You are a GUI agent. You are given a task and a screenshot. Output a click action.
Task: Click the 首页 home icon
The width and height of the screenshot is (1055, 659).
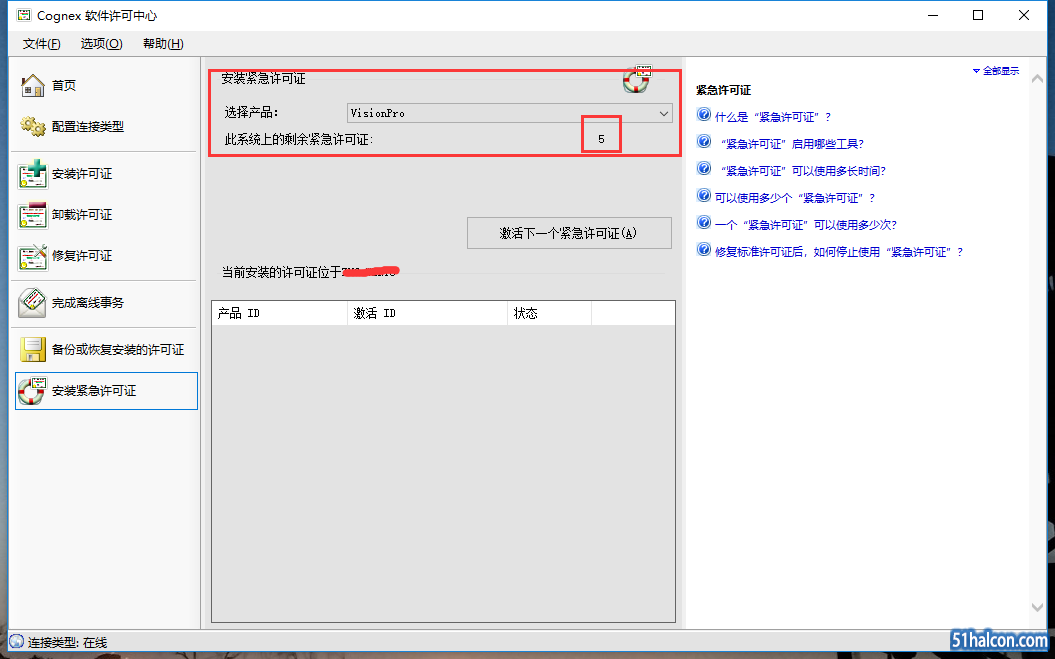point(32,85)
